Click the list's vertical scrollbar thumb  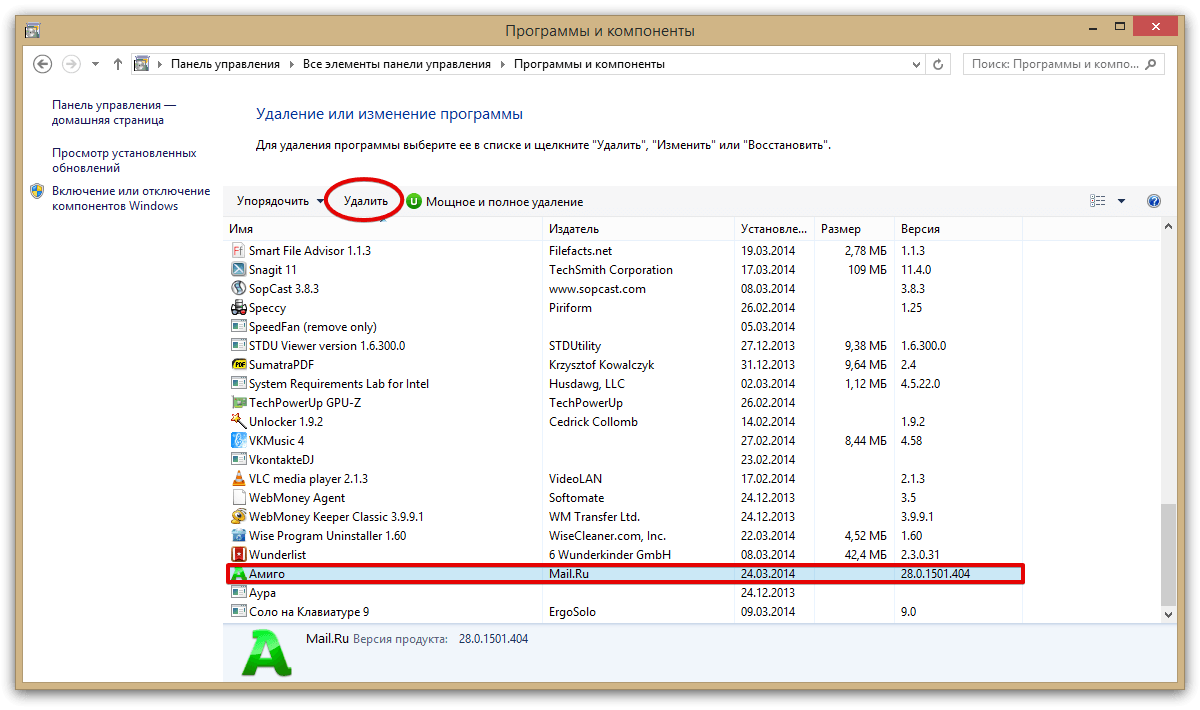pyautogui.click(x=1167, y=554)
